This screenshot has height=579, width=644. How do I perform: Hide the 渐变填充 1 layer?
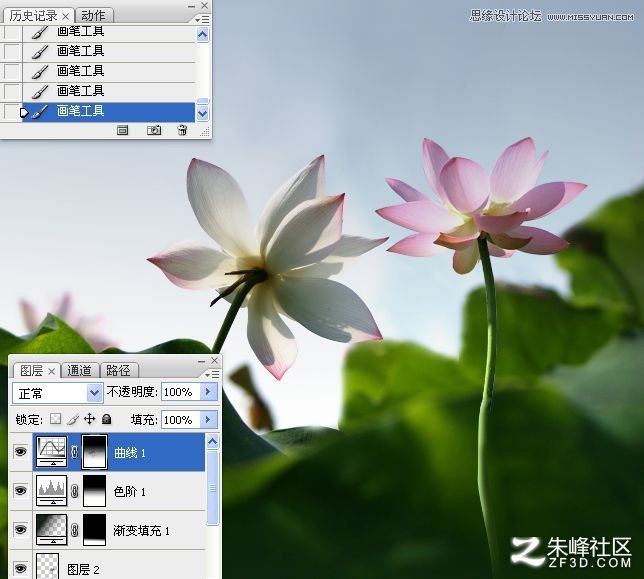coord(21,530)
